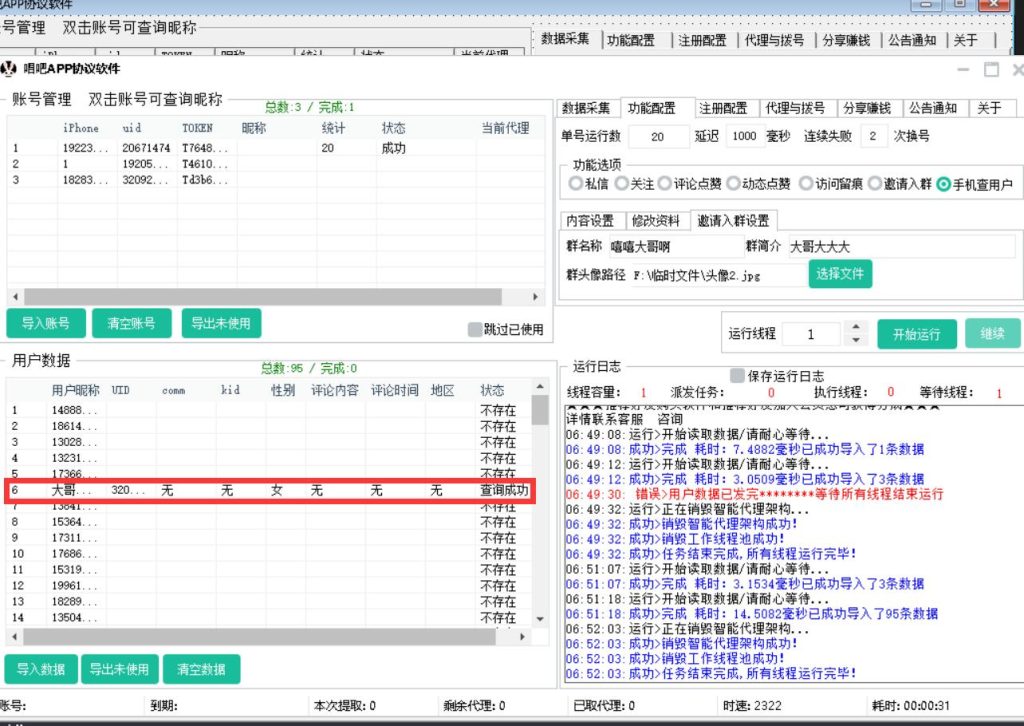Viewport: 1024px width, 726px height.
Task: Select the 评论点赞 radio option
Action: [665, 184]
